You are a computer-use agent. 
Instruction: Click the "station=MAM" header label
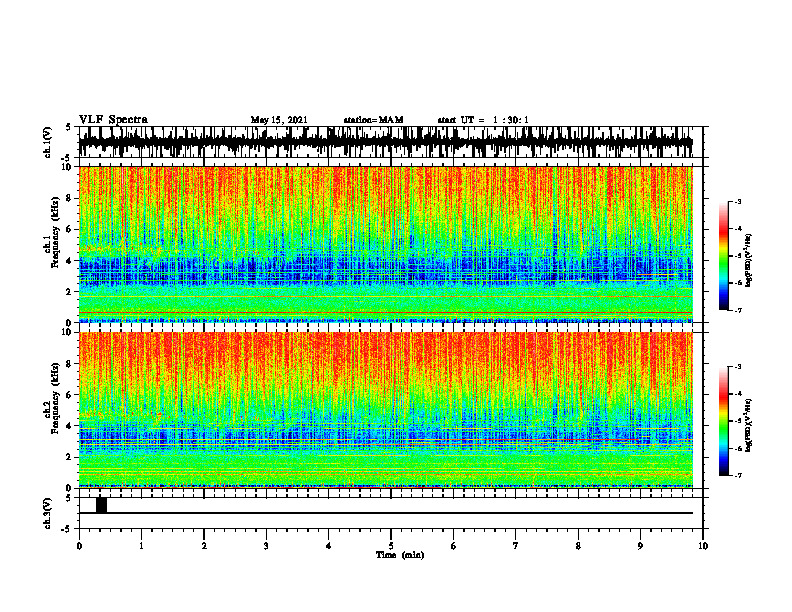coord(373,120)
